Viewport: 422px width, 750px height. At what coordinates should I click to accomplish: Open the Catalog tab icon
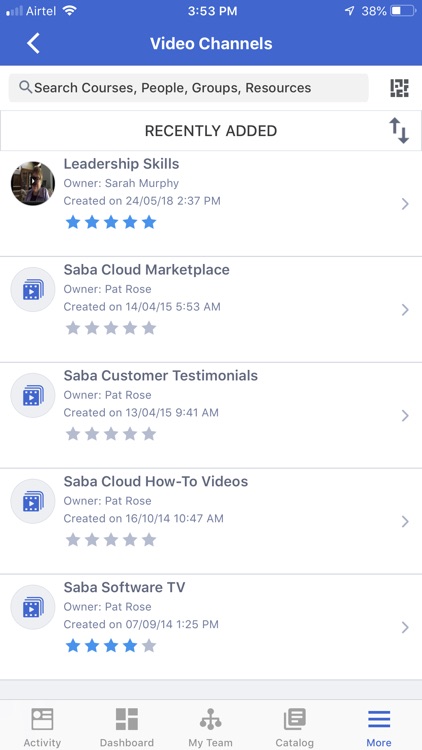[295, 719]
